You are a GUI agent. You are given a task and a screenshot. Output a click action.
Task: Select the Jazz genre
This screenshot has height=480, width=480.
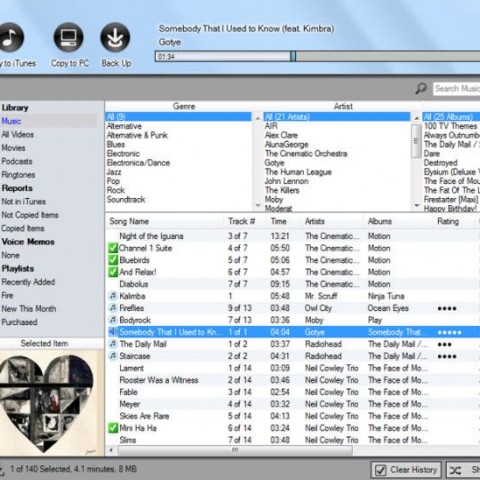114,172
